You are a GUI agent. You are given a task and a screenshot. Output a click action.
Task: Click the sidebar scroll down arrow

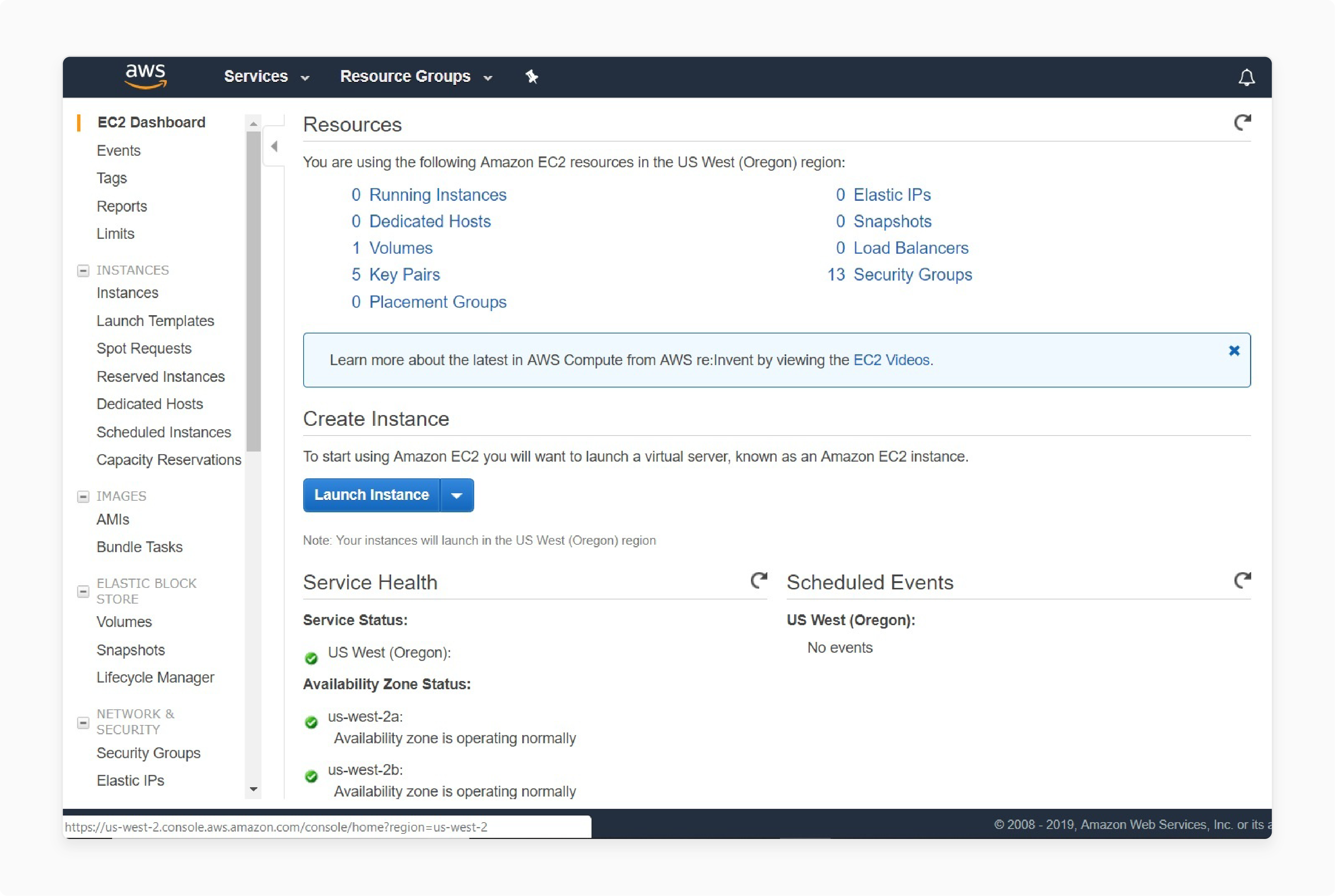point(254,789)
